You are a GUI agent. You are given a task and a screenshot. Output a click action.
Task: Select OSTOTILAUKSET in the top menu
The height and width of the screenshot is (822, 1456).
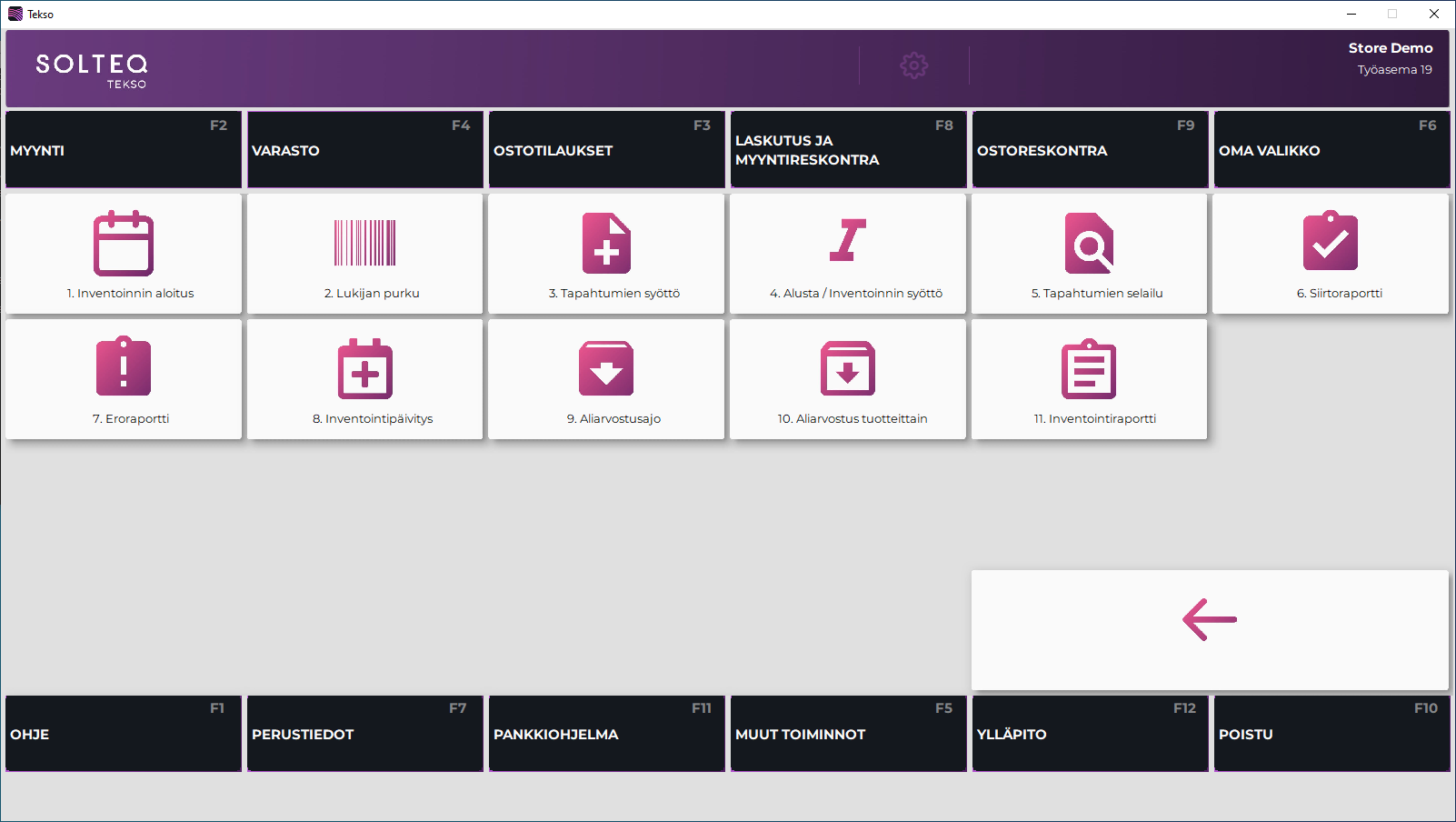pyautogui.click(x=606, y=150)
